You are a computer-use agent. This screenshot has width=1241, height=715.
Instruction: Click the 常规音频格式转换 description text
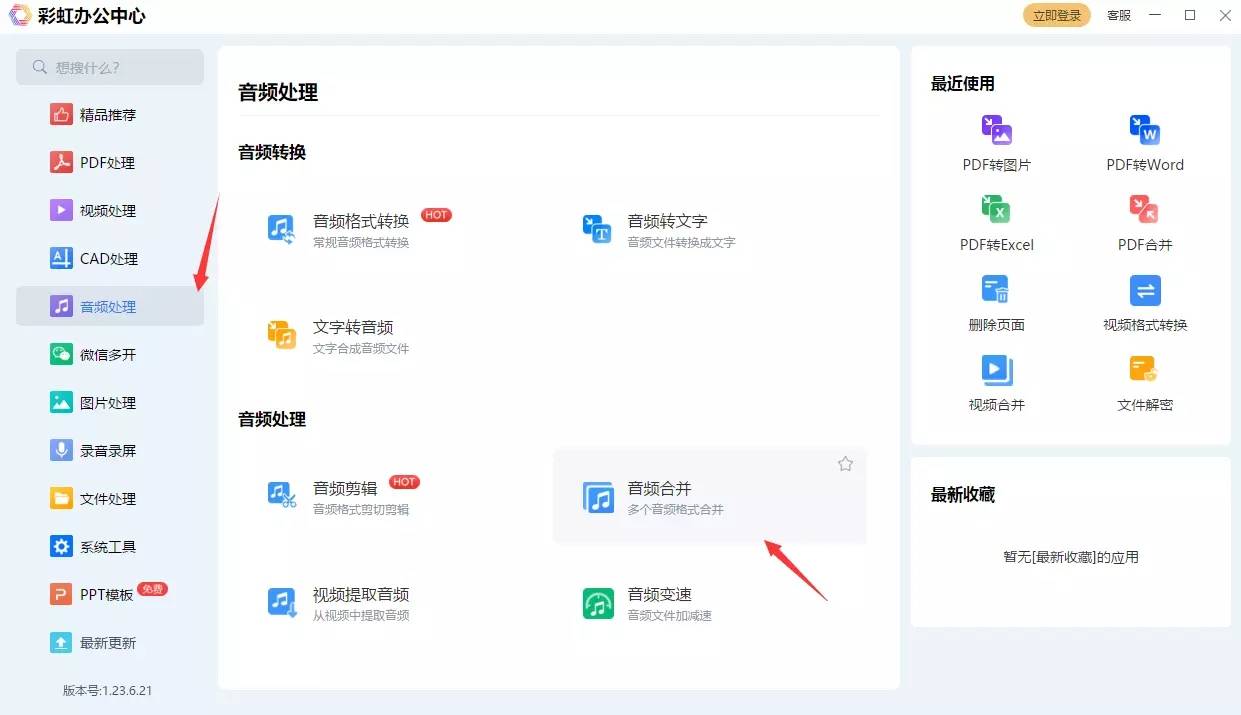pos(361,242)
